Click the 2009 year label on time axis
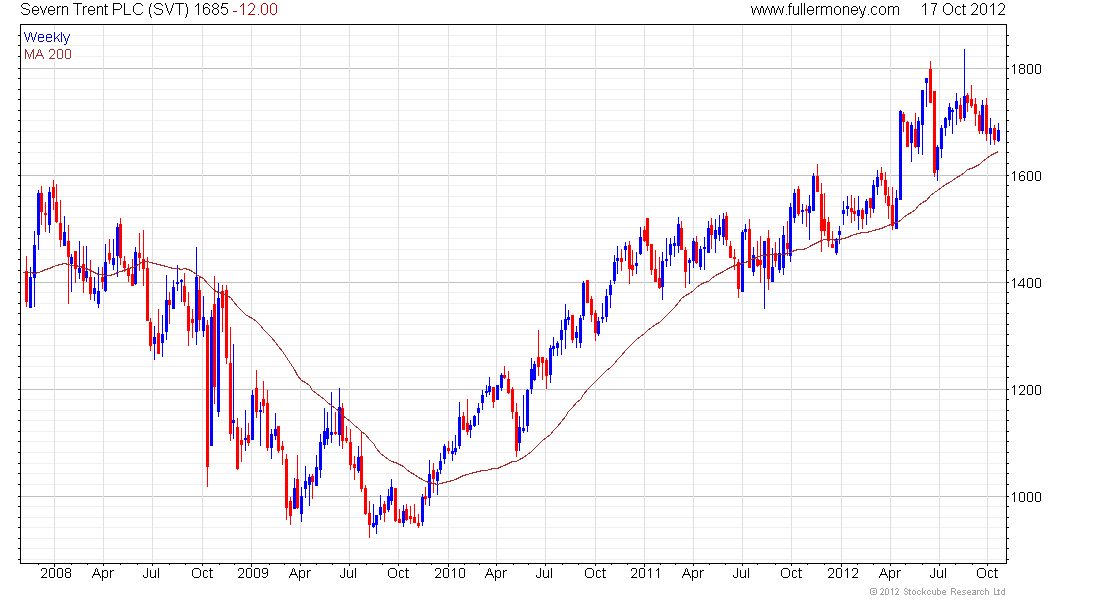The height and width of the screenshot is (600, 1100). 253,573
